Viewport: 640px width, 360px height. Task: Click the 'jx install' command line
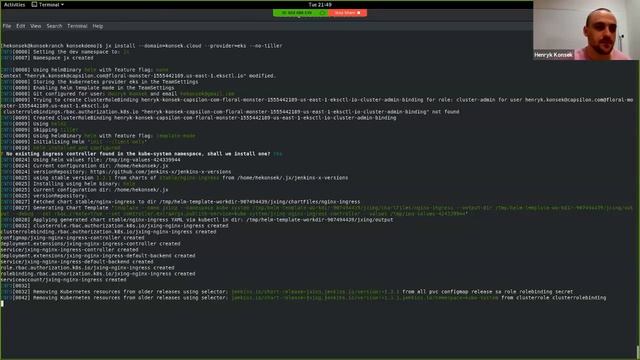click(142, 46)
